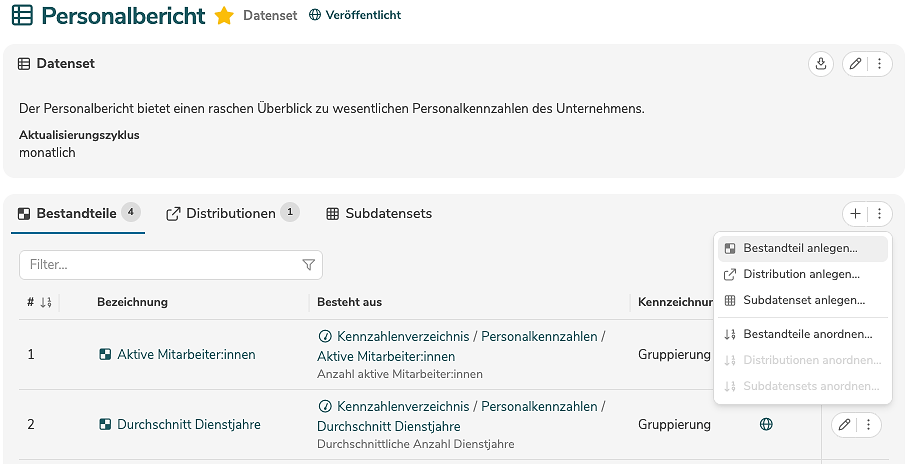Viewport: 909px width, 464px height.
Task: Choose 'Bestandteil anlegen...' from the menu
Action: click(x=800, y=248)
